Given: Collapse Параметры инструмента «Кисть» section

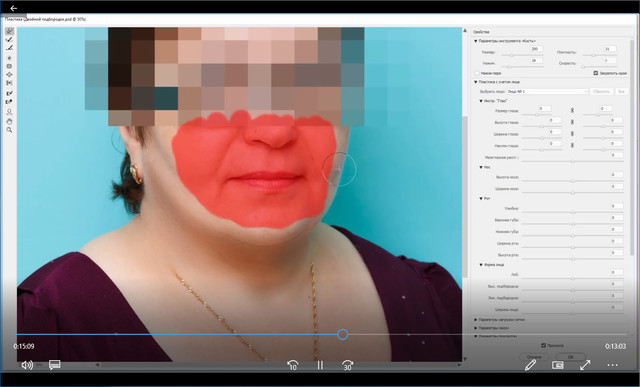Looking at the screenshot, I should [476, 41].
